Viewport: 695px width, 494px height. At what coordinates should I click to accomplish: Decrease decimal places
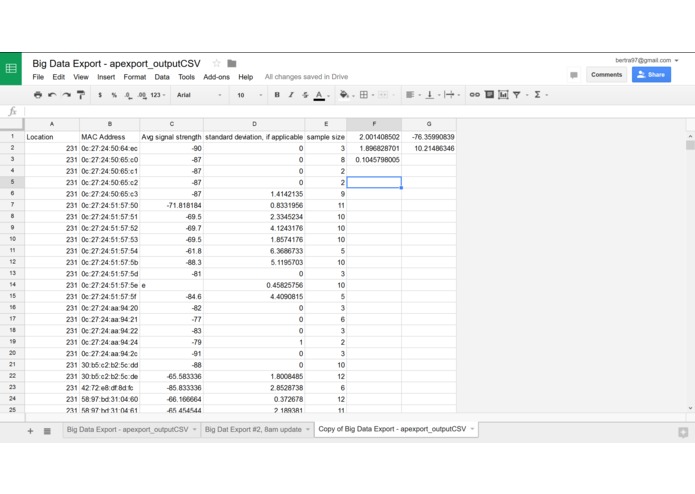128,95
